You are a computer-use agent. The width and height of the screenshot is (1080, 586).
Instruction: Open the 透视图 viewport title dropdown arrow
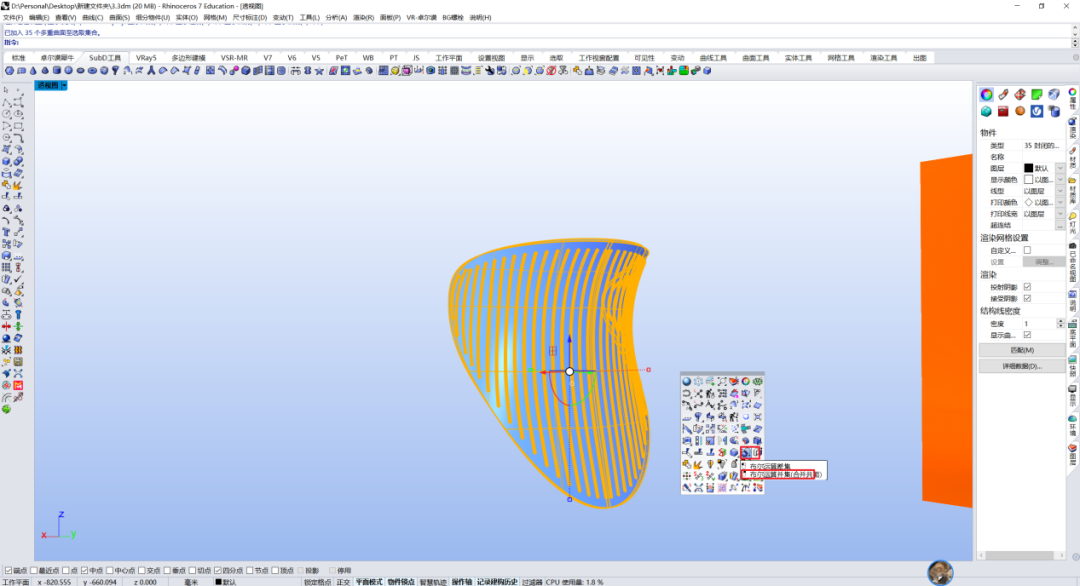pyautogui.click(x=64, y=85)
